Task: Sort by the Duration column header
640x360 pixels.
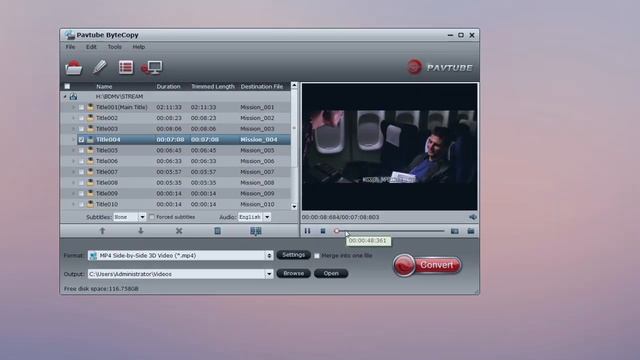Action: [169, 87]
